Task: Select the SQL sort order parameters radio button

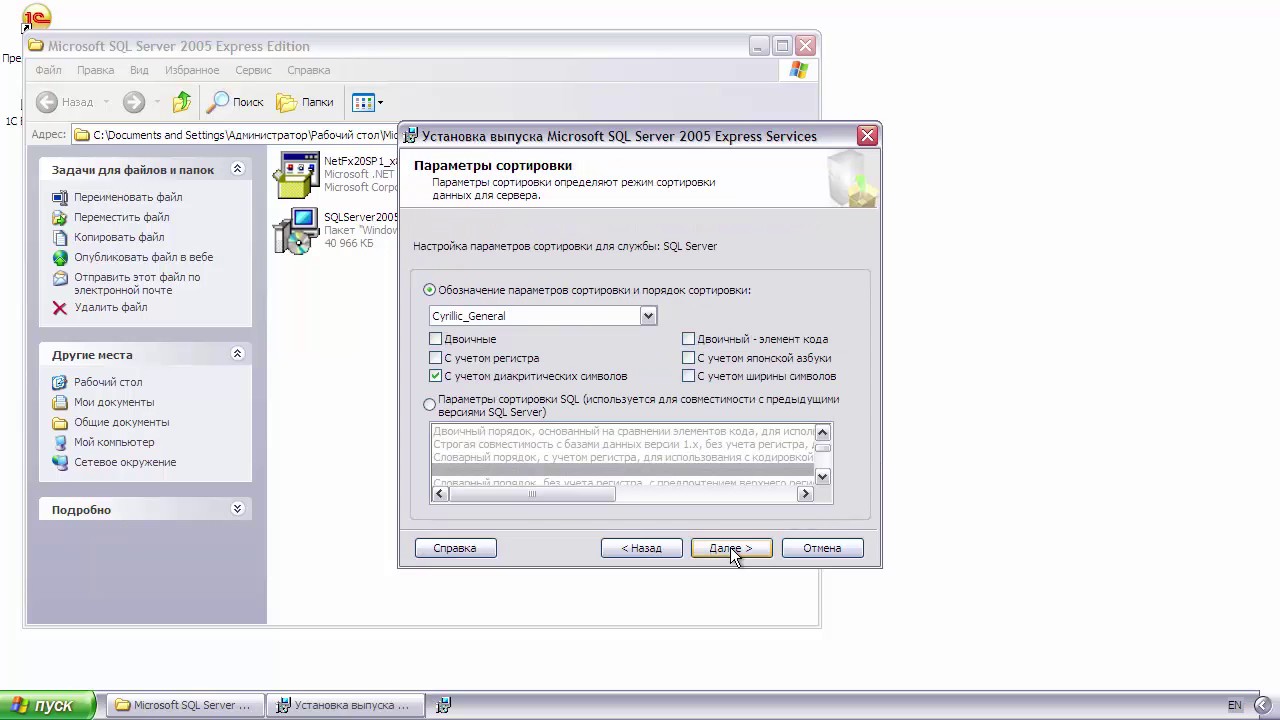Action: coord(430,405)
